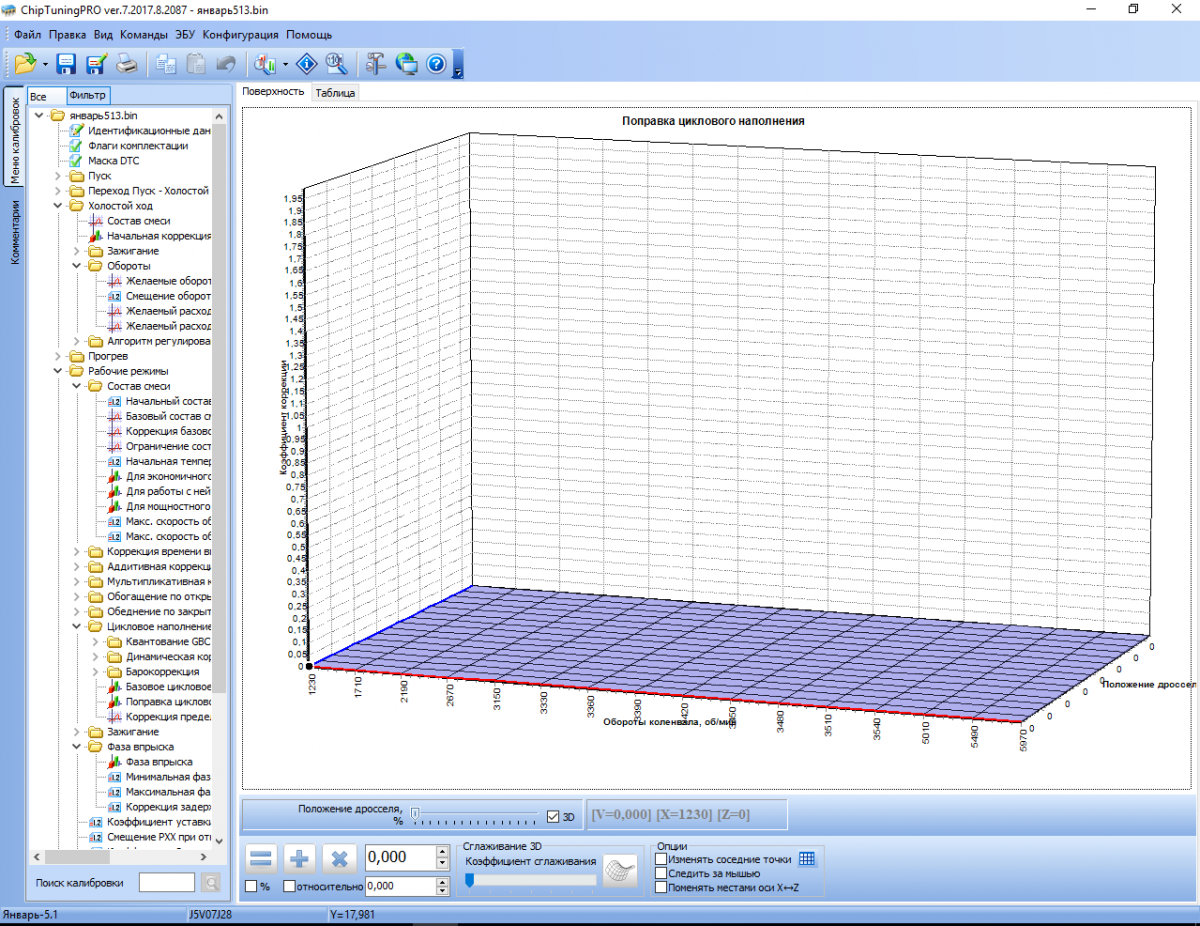This screenshot has height=926, width=1200.
Task: Switch to the Таблица tab
Action: click(x=334, y=92)
